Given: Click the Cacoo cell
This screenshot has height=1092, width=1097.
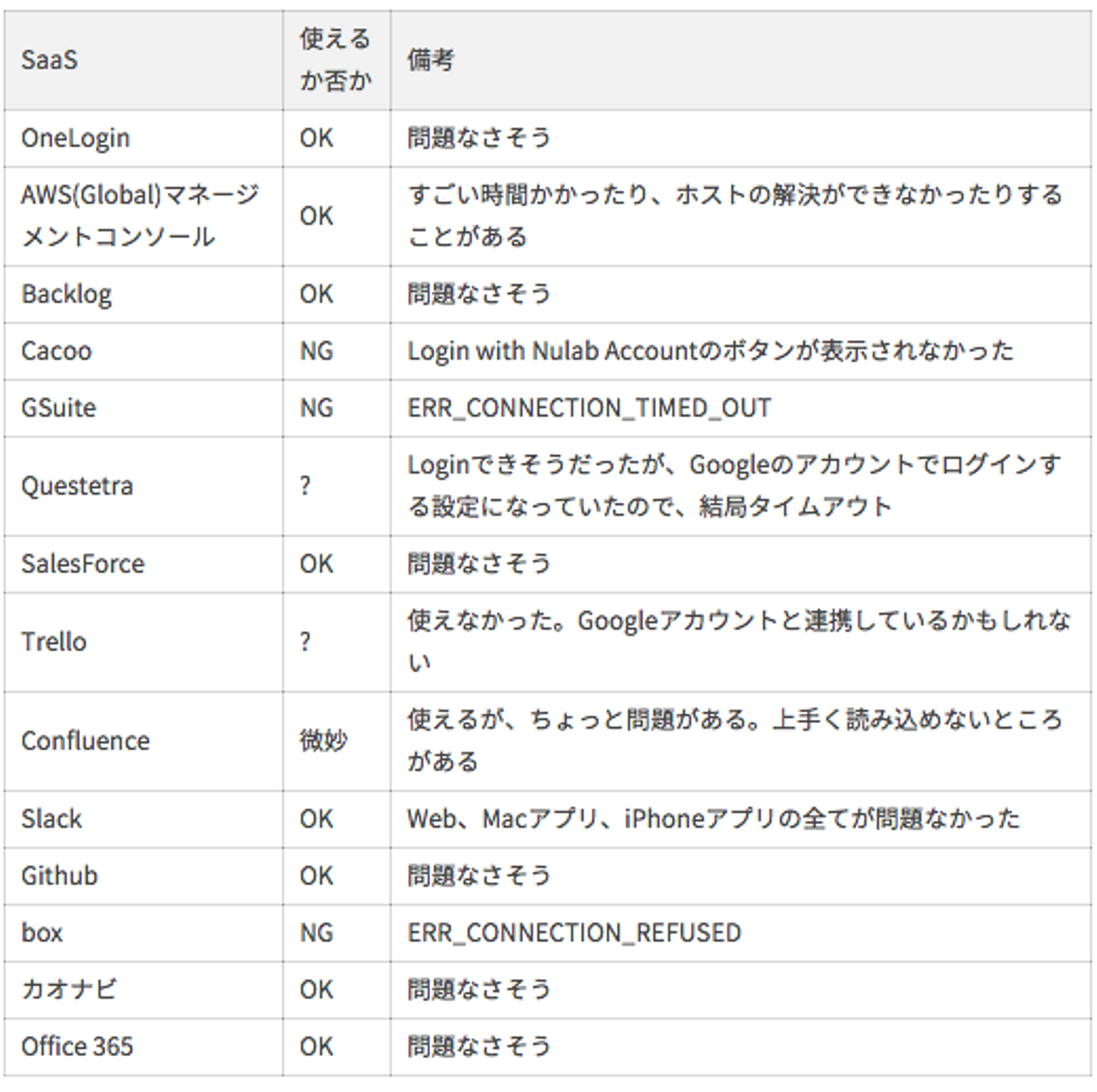Looking at the screenshot, I should click(56, 351).
